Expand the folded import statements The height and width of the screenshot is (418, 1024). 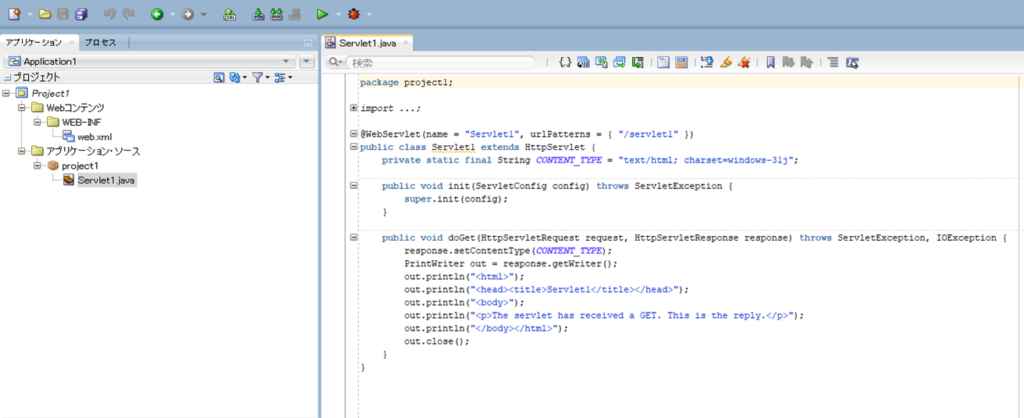354,108
